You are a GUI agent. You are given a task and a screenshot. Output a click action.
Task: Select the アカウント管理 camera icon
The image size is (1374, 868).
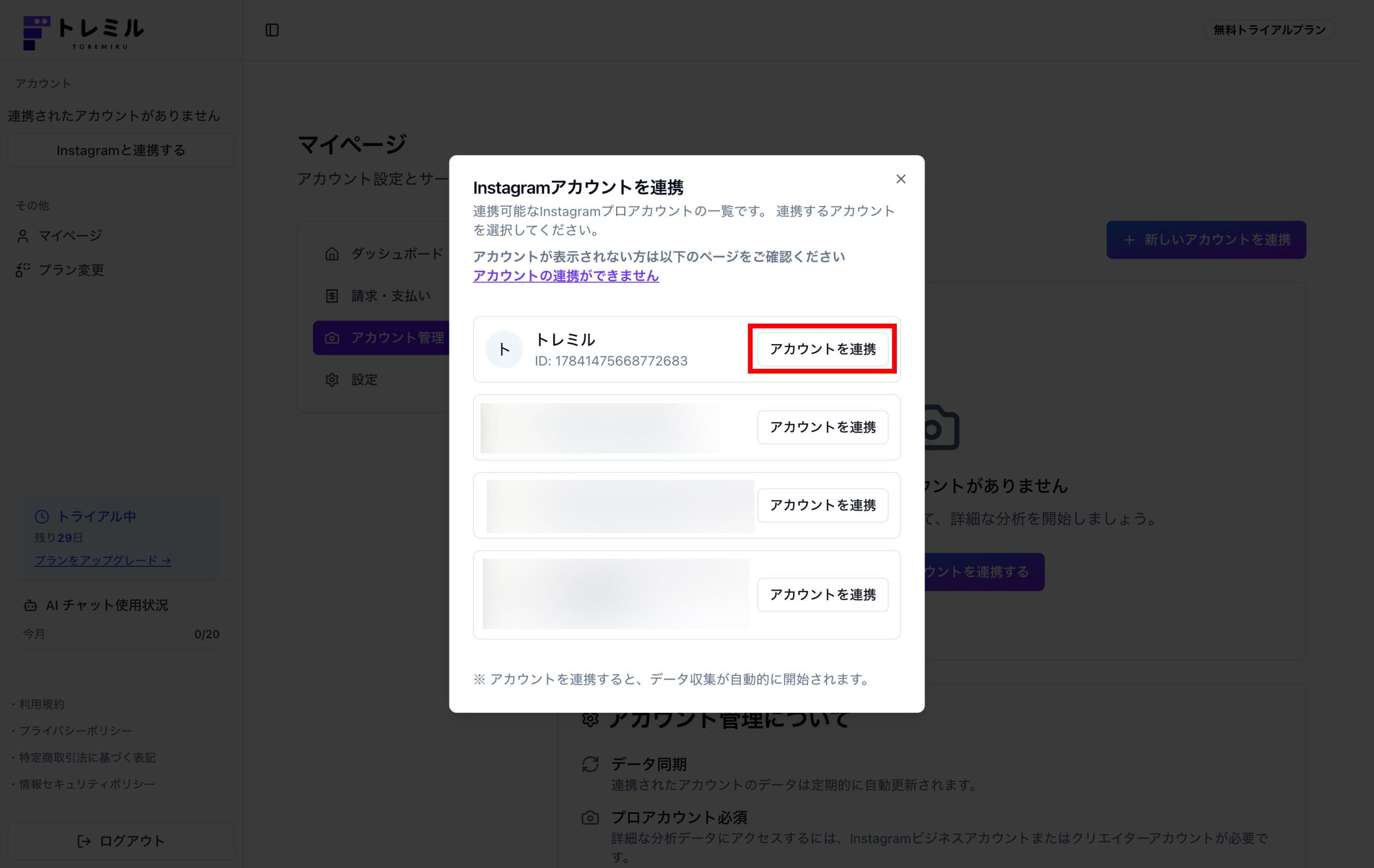(x=332, y=338)
